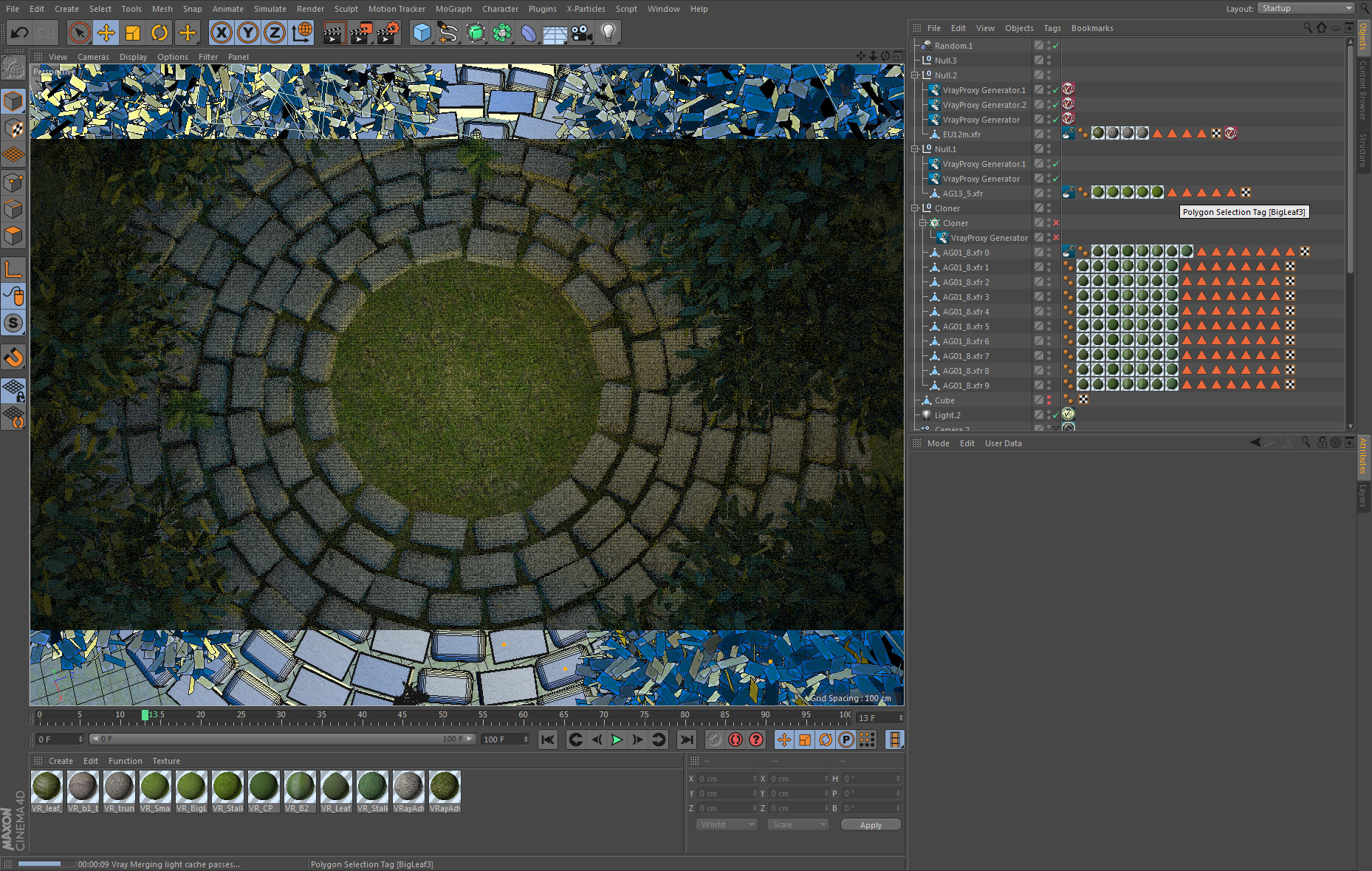Select the Move tool in top toolbar
The width and height of the screenshot is (1372, 871).
106,33
